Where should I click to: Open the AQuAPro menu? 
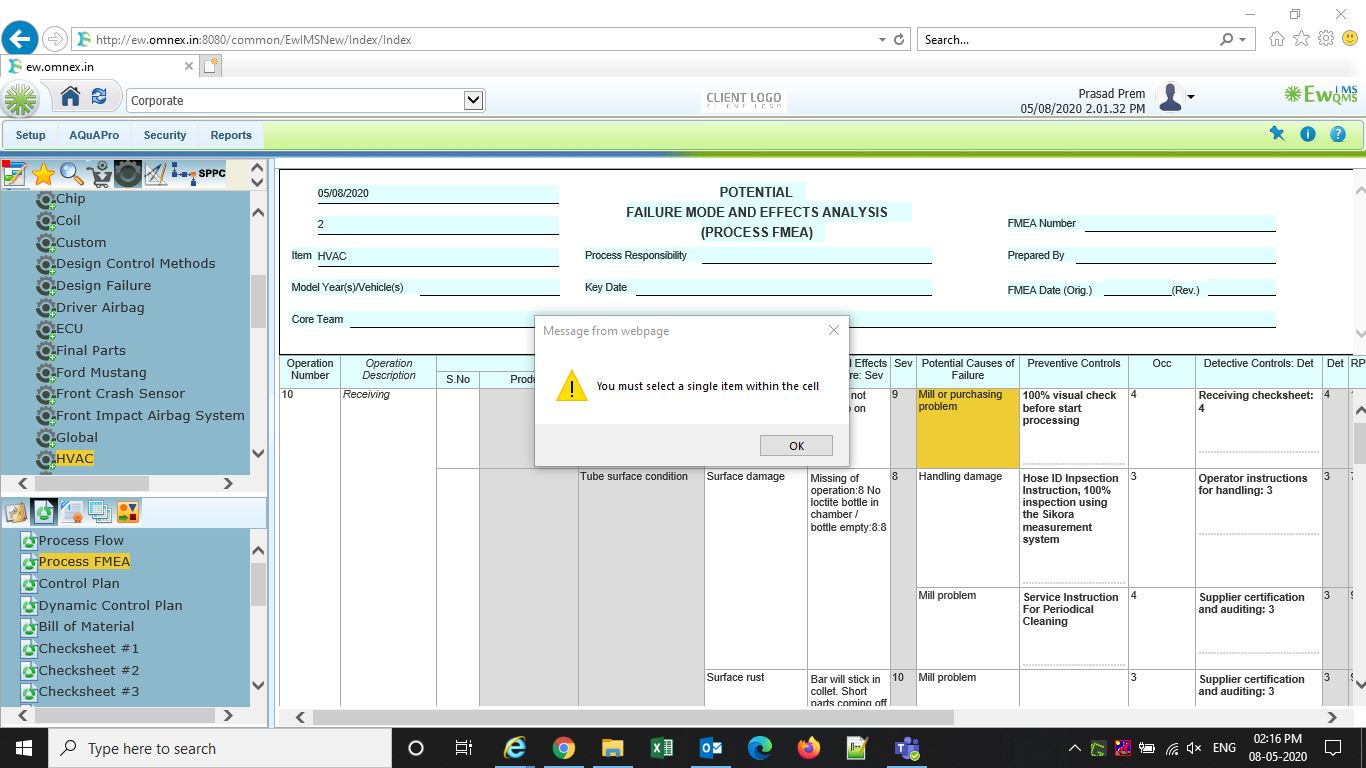(x=94, y=135)
